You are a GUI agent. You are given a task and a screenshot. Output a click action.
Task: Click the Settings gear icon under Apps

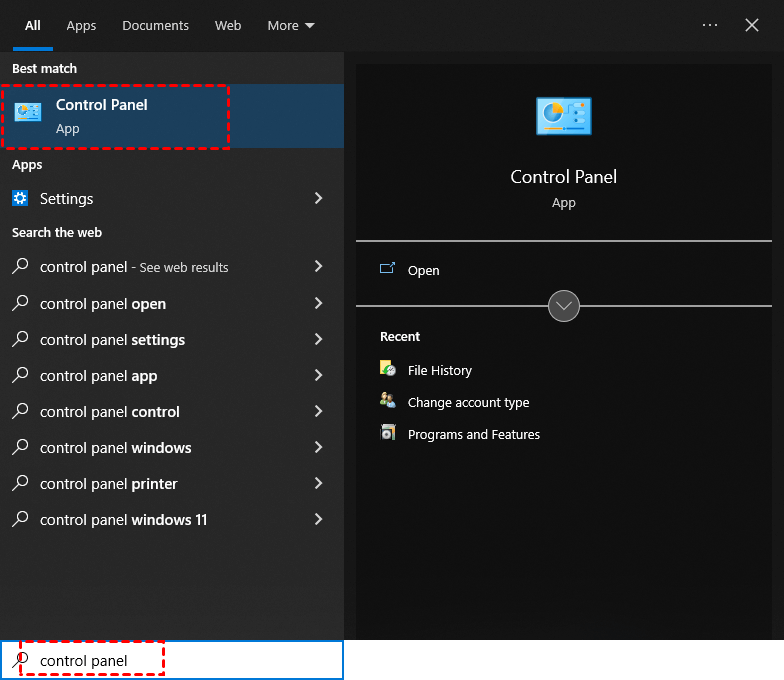pos(20,198)
